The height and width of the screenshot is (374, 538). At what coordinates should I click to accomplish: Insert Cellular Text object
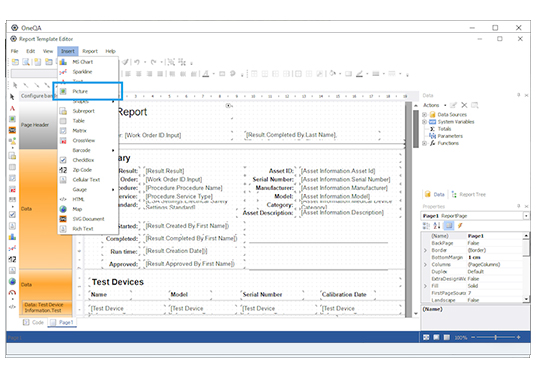(x=88, y=179)
